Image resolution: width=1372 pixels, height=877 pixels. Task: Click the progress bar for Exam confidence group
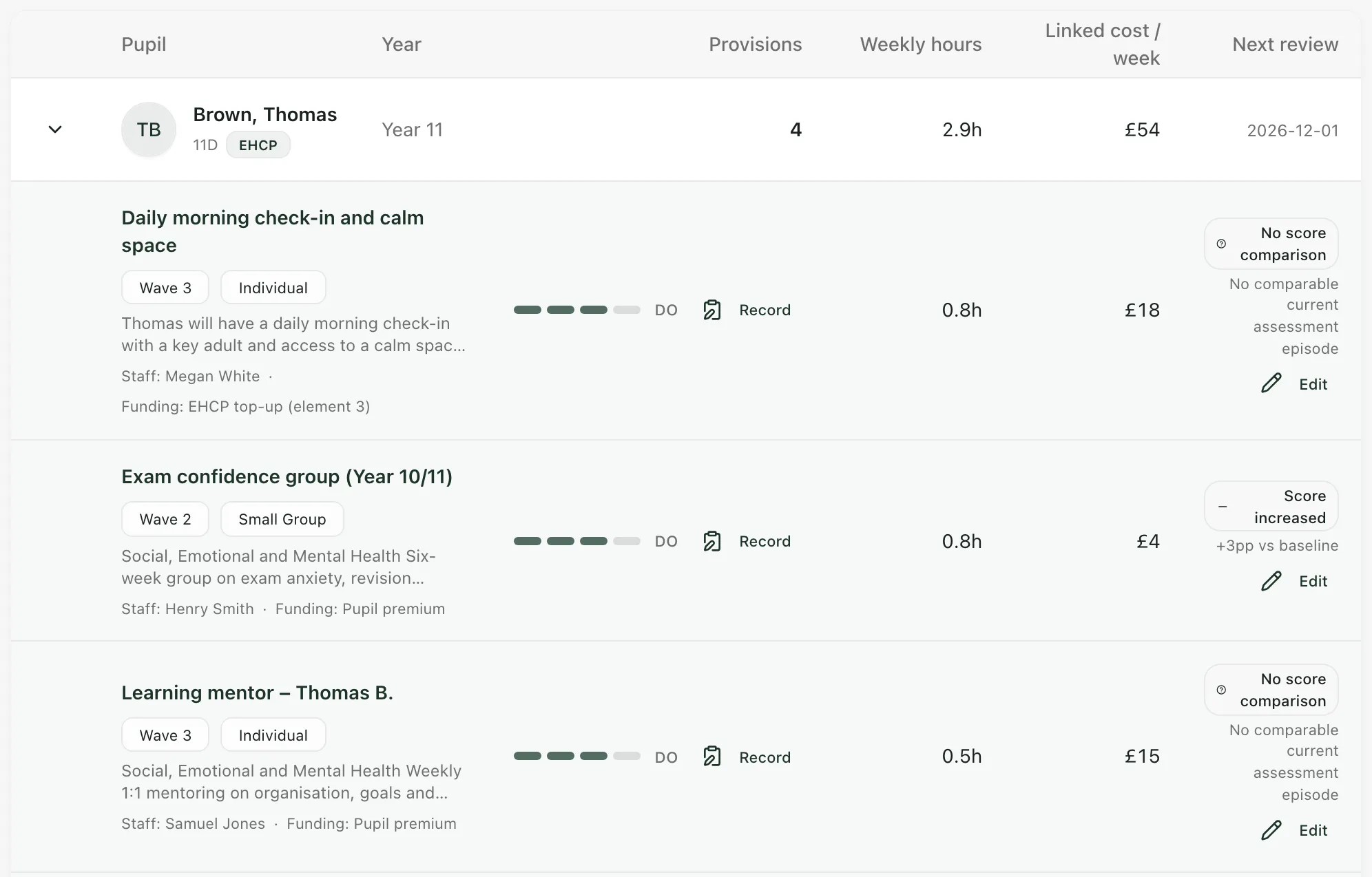pos(577,541)
